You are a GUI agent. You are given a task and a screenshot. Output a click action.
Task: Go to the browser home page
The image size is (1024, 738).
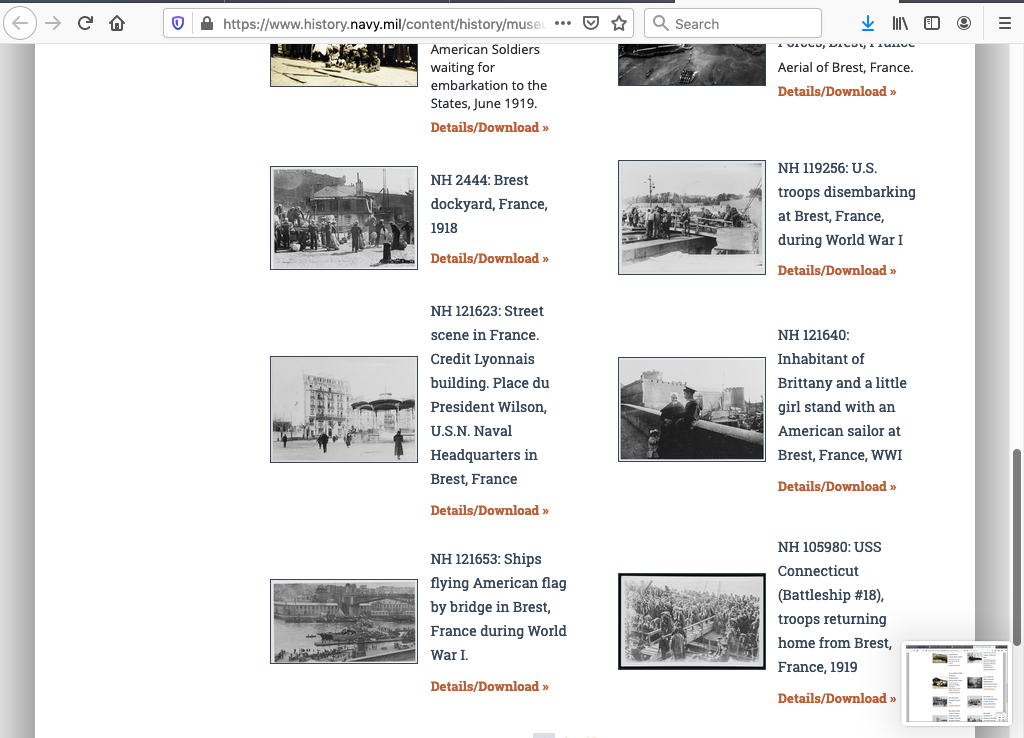tap(117, 23)
